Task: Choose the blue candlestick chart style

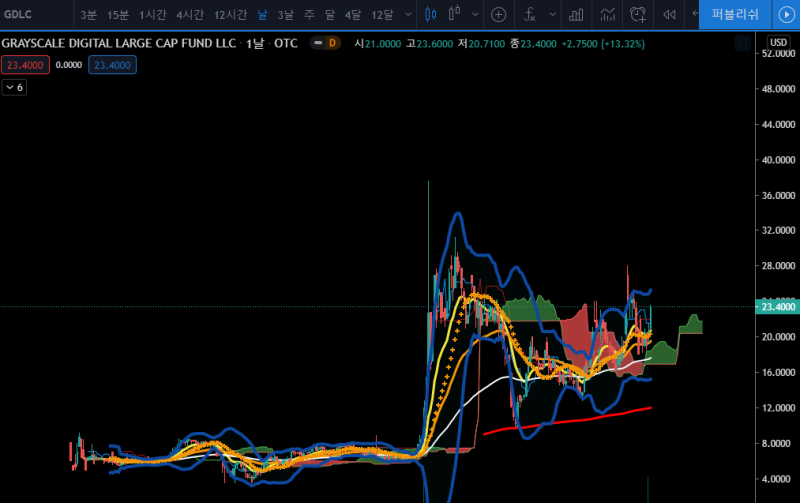Action: point(431,14)
